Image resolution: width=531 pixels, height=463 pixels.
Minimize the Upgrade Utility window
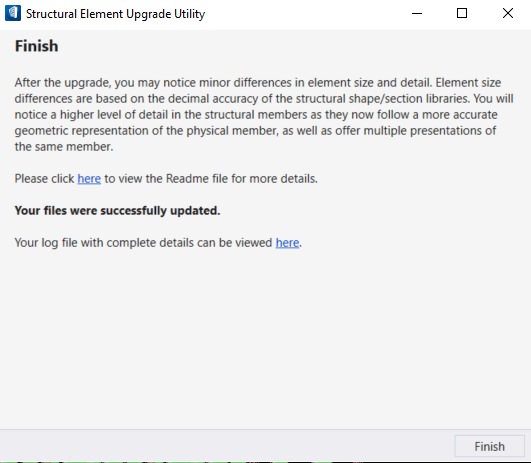(417, 14)
